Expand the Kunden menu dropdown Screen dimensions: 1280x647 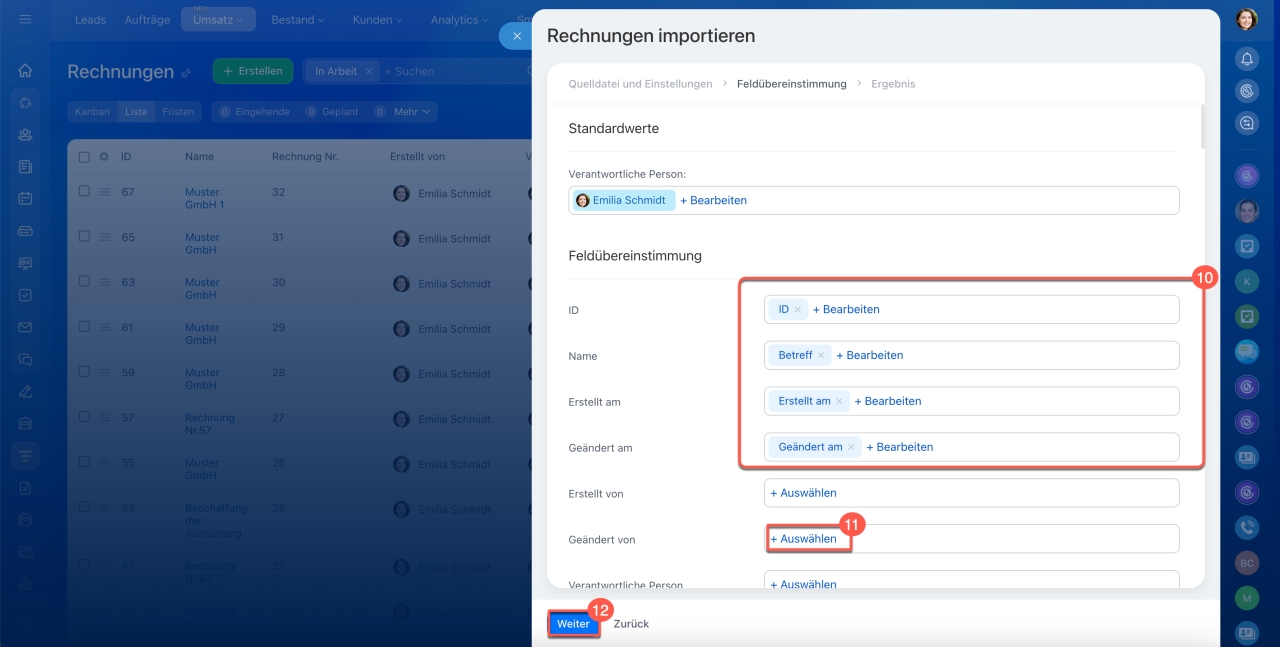(x=377, y=20)
